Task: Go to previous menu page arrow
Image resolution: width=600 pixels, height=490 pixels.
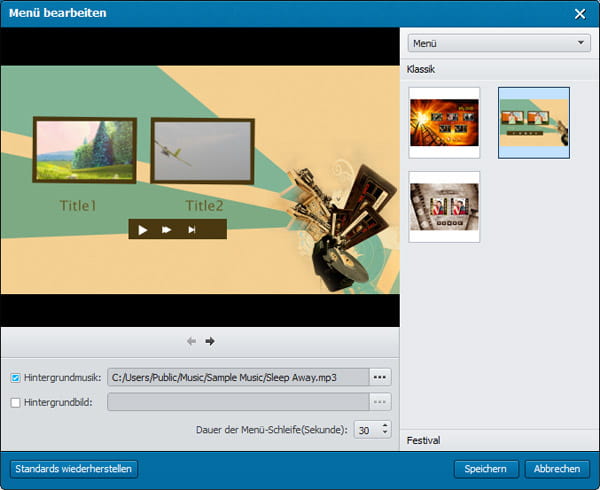Action: pyautogui.click(x=192, y=341)
